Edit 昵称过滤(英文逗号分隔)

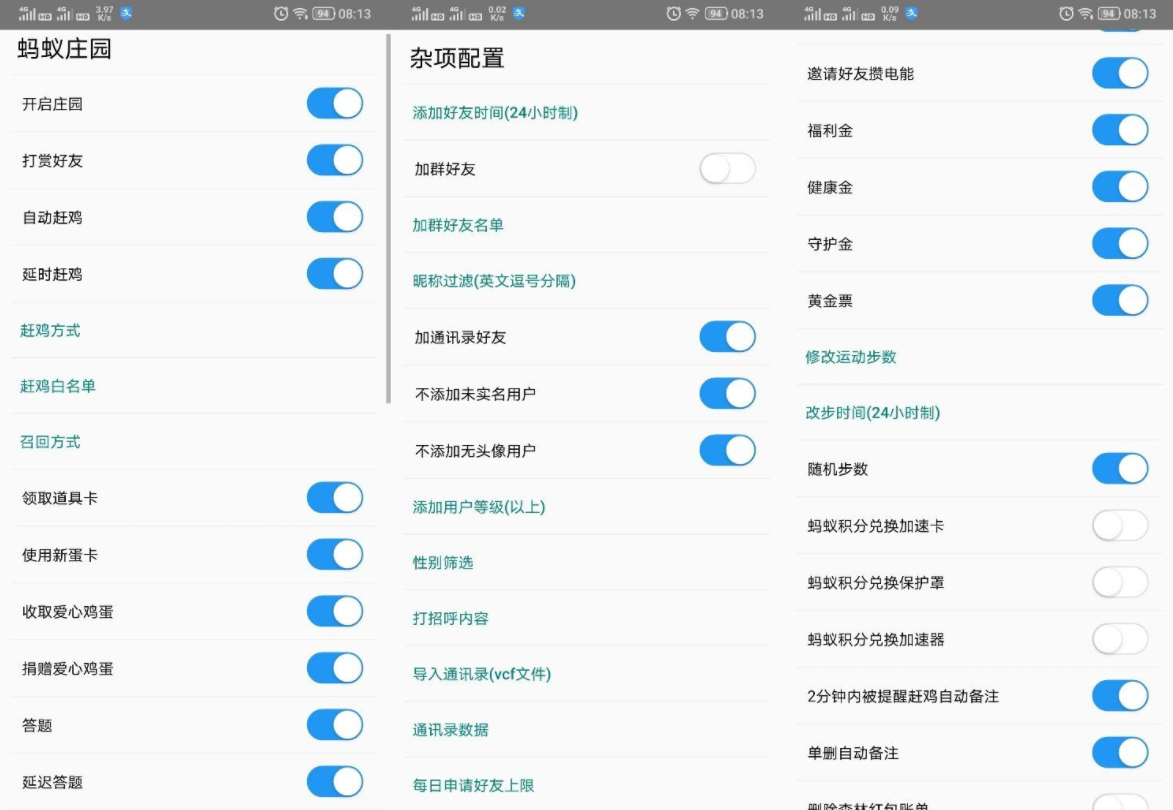(x=587, y=281)
